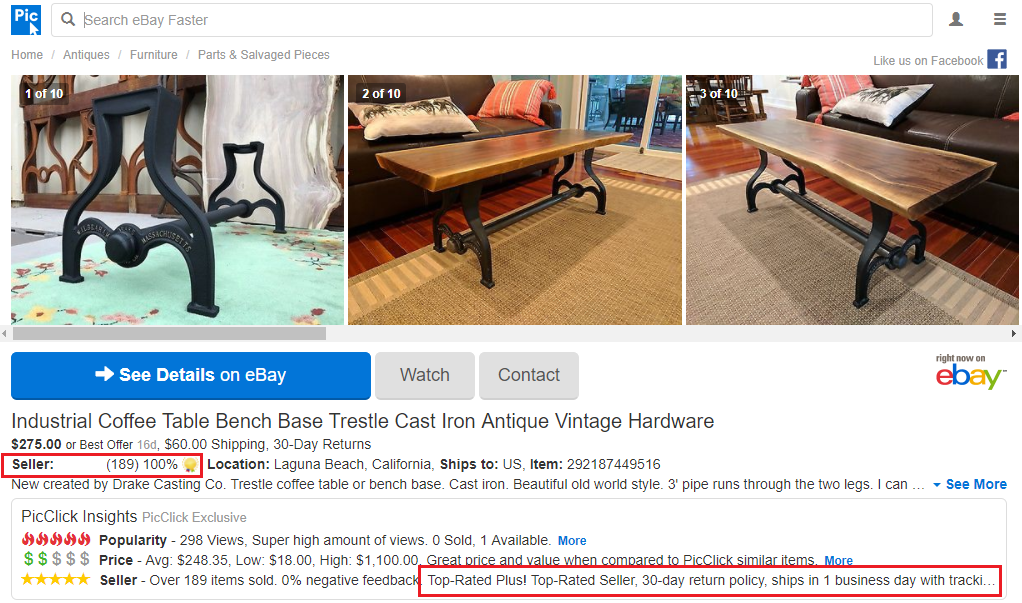Click the Contact button
This screenshot has width=1022, height=603.
pos(529,375)
